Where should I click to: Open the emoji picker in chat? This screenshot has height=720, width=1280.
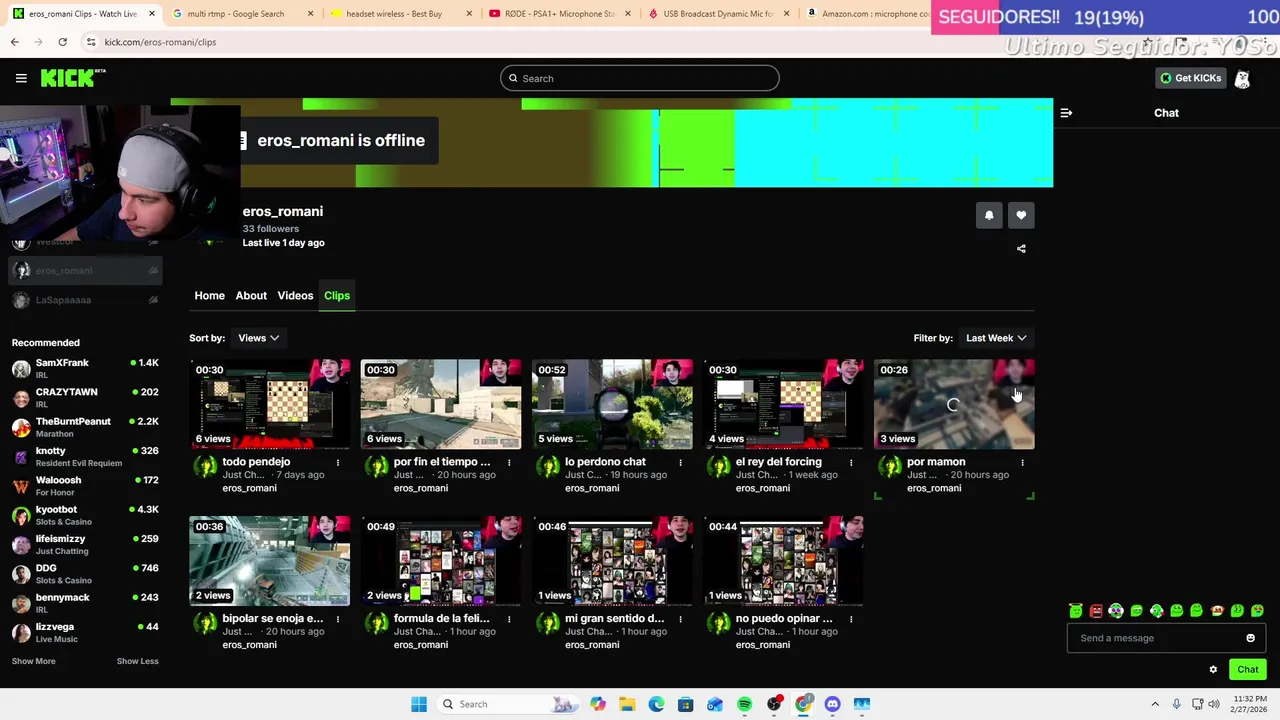coord(1250,638)
